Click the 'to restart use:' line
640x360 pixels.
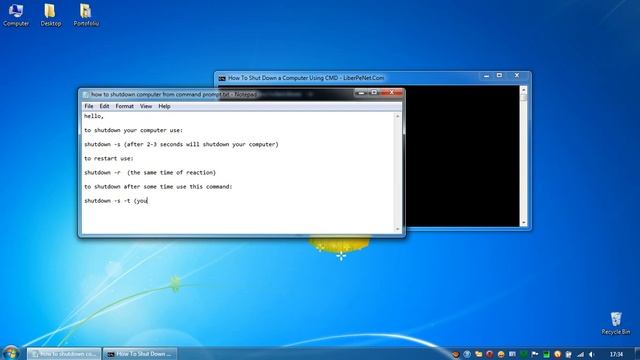tap(109, 158)
